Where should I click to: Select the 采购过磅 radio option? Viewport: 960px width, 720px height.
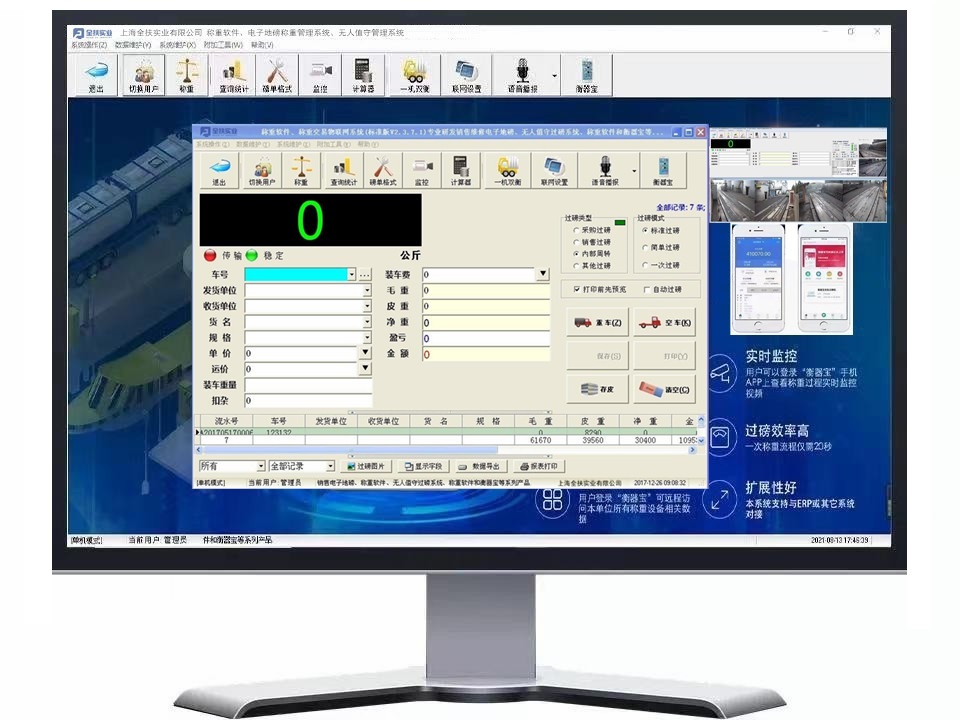576,231
